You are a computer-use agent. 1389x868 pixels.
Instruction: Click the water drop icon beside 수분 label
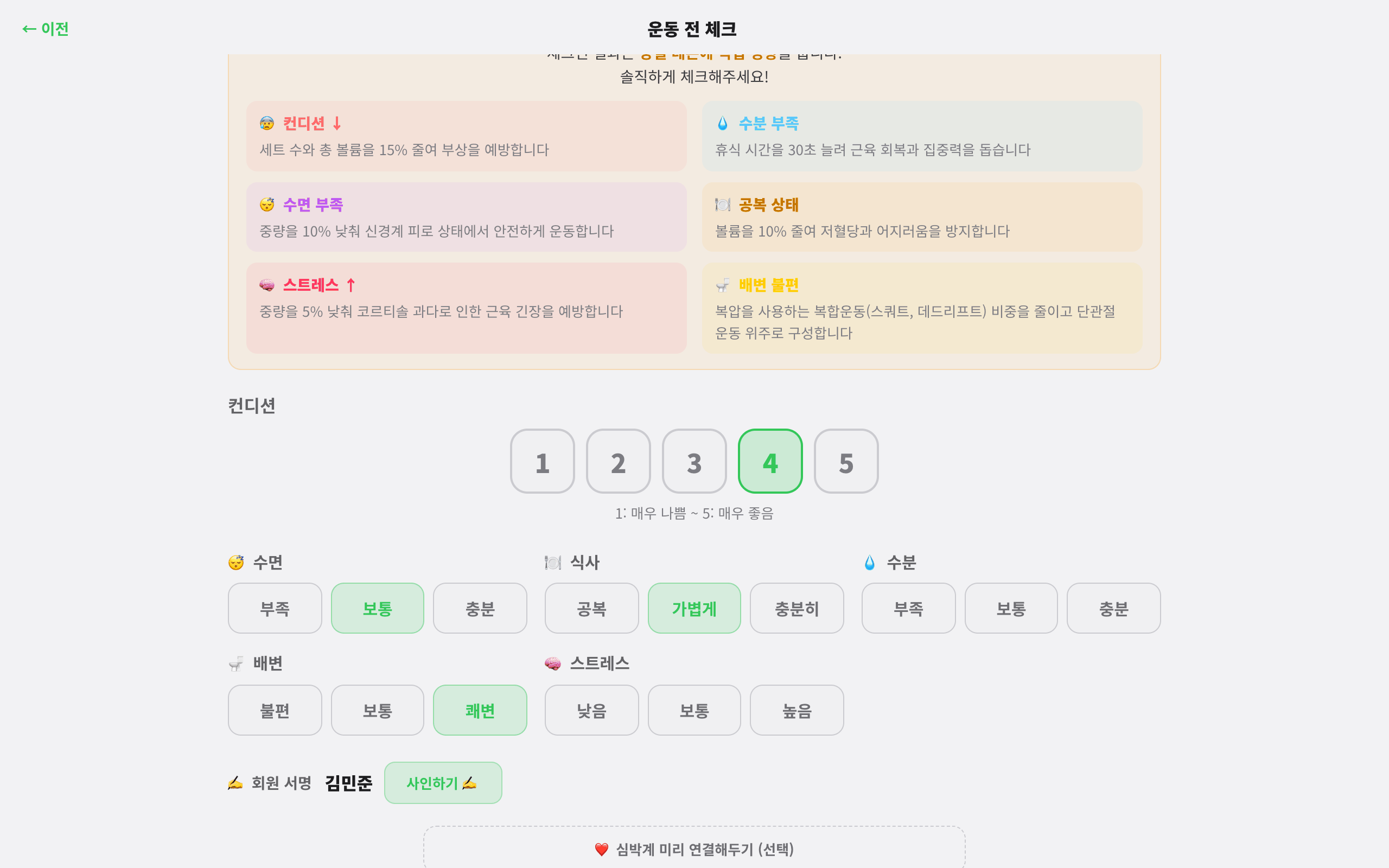870,563
